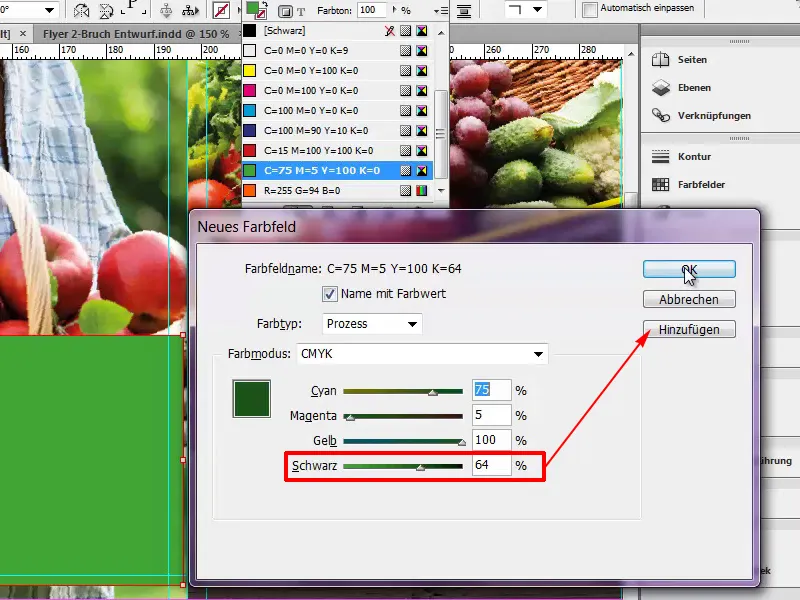800x600 pixels.
Task: Click the select content icon
Action: (190, 10)
